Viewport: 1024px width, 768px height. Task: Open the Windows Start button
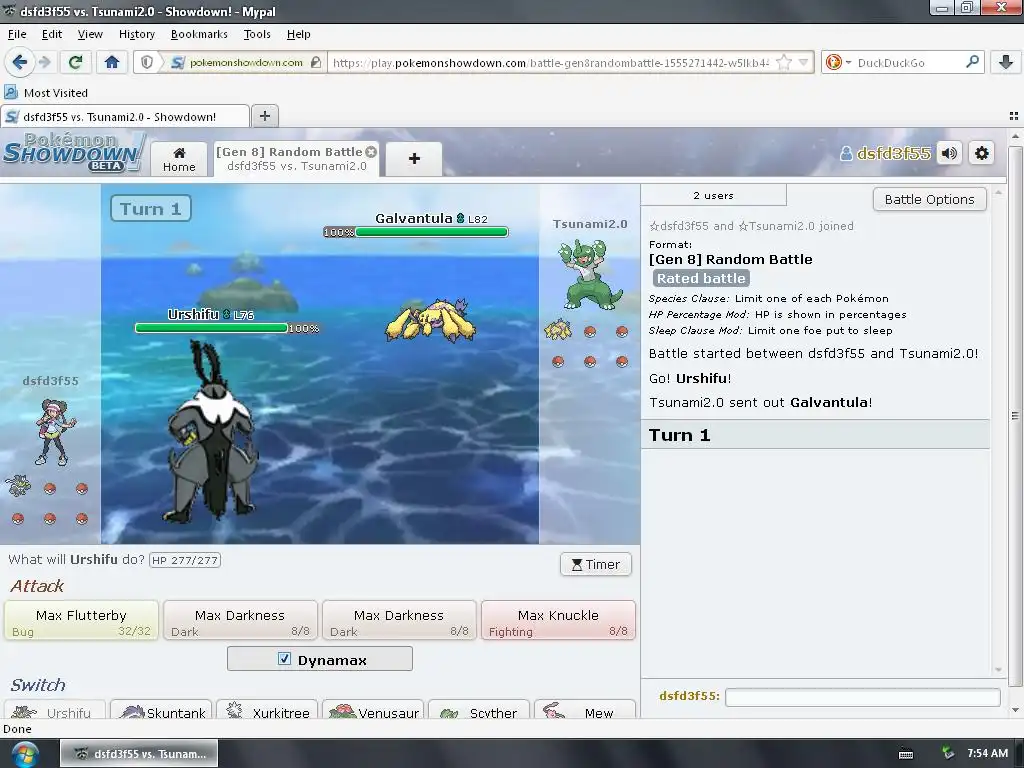(x=24, y=754)
